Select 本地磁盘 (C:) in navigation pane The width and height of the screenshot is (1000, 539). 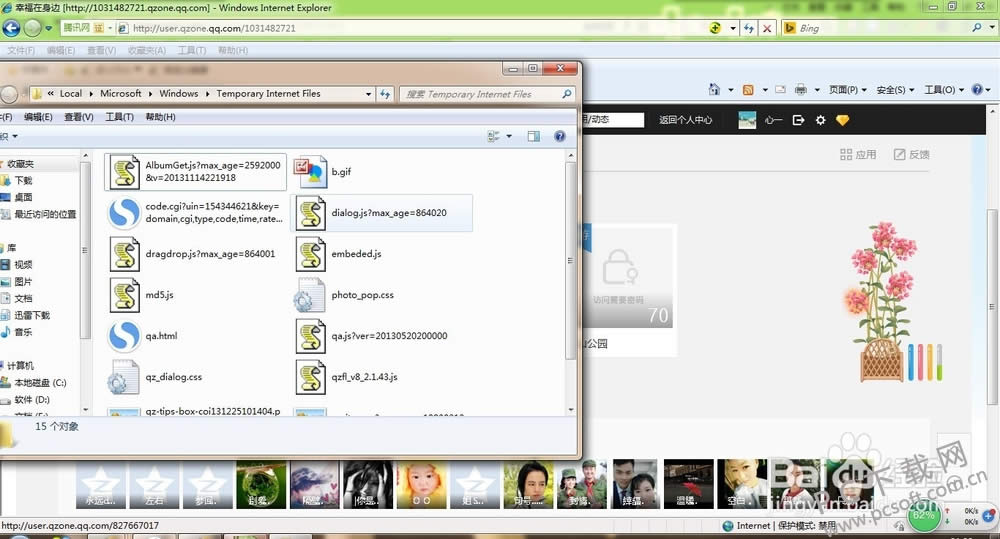tap(40, 383)
